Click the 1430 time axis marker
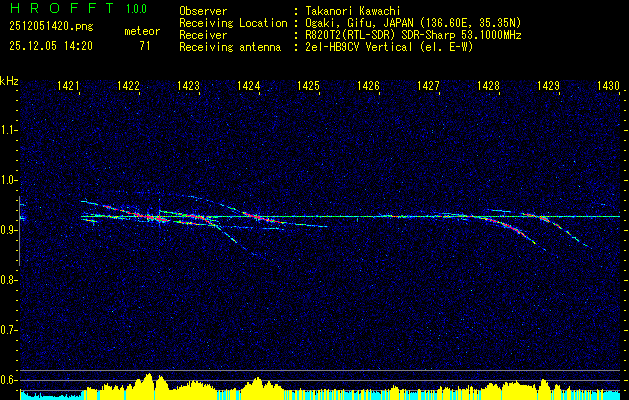 [609, 85]
